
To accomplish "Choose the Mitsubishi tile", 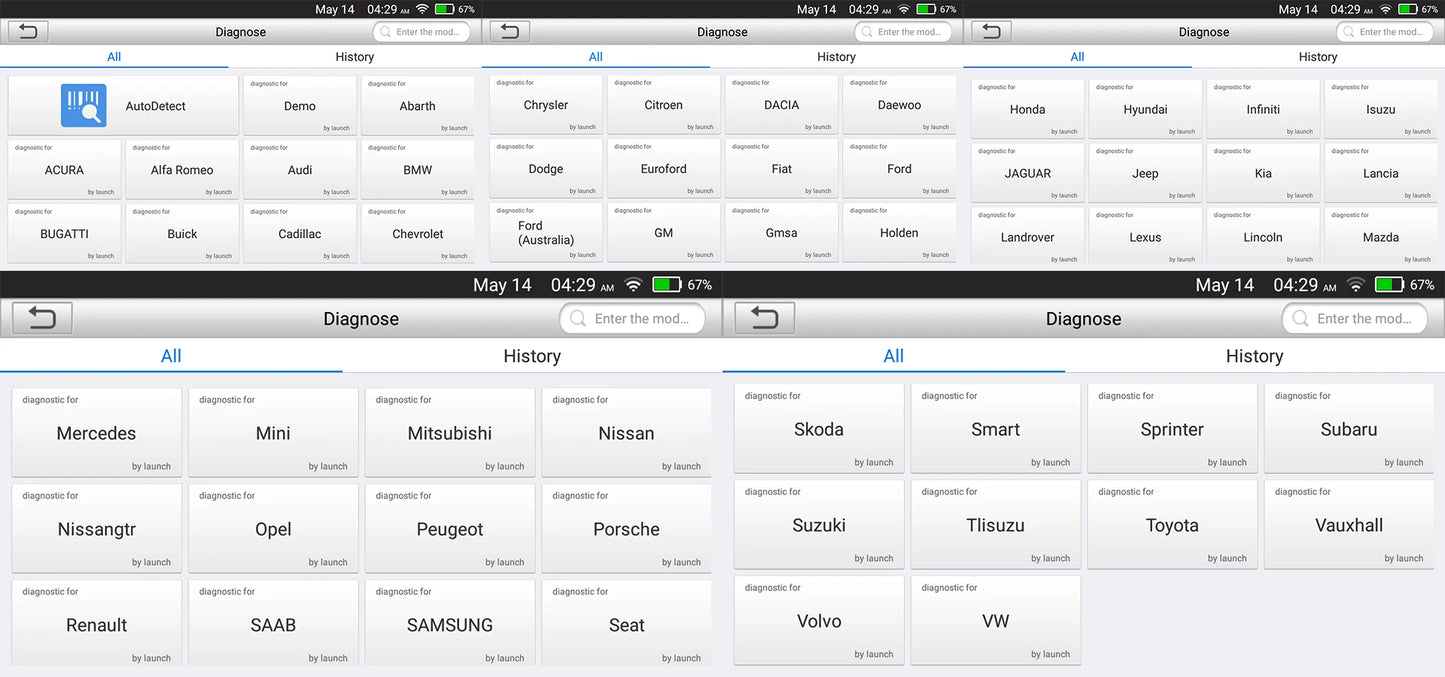I will pyautogui.click(x=450, y=433).
